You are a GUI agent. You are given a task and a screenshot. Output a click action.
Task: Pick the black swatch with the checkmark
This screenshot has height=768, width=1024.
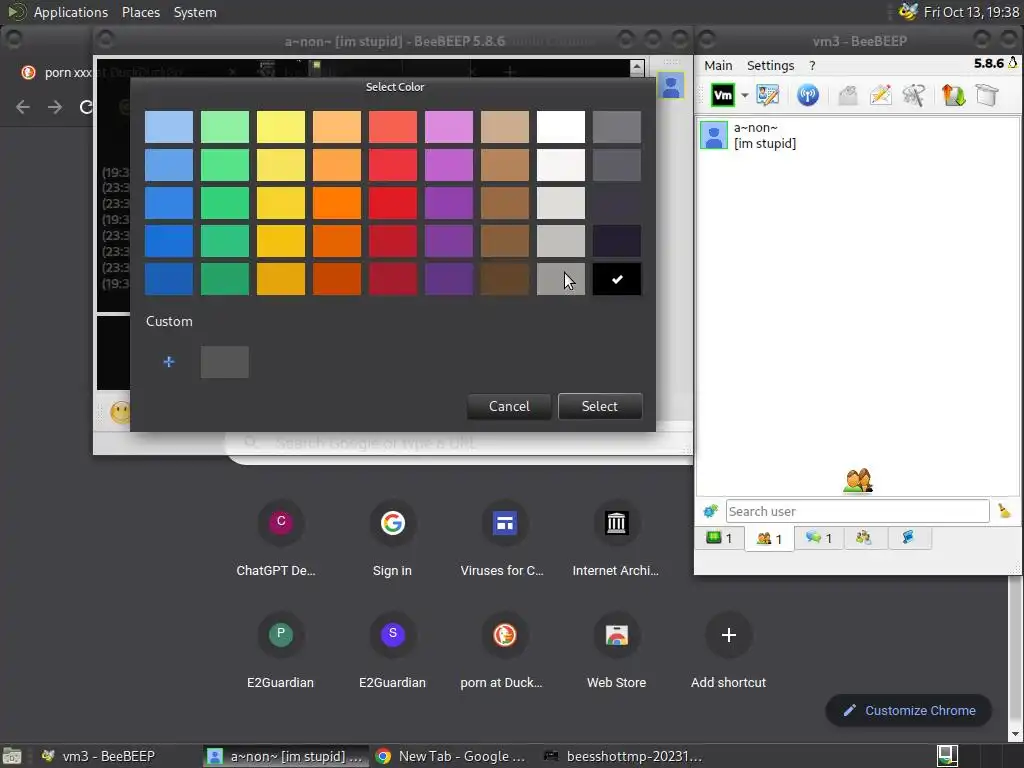coord(616,280)
